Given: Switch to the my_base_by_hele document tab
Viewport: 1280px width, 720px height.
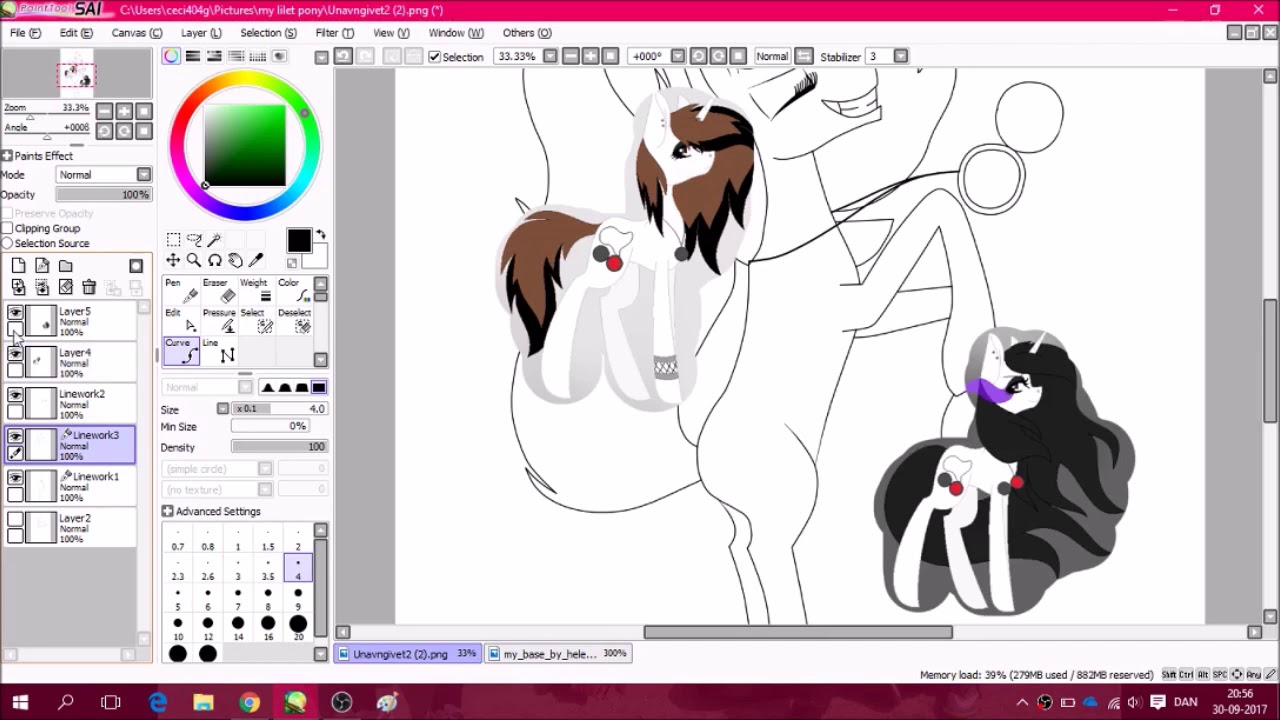Looking at the screenshot, I should point(560,654).
